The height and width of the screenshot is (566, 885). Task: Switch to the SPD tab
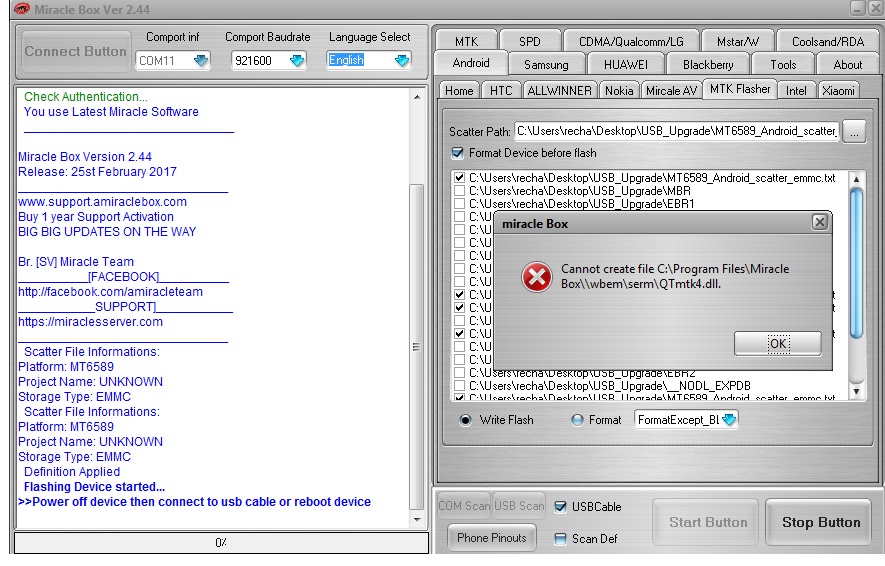[529, 42]
